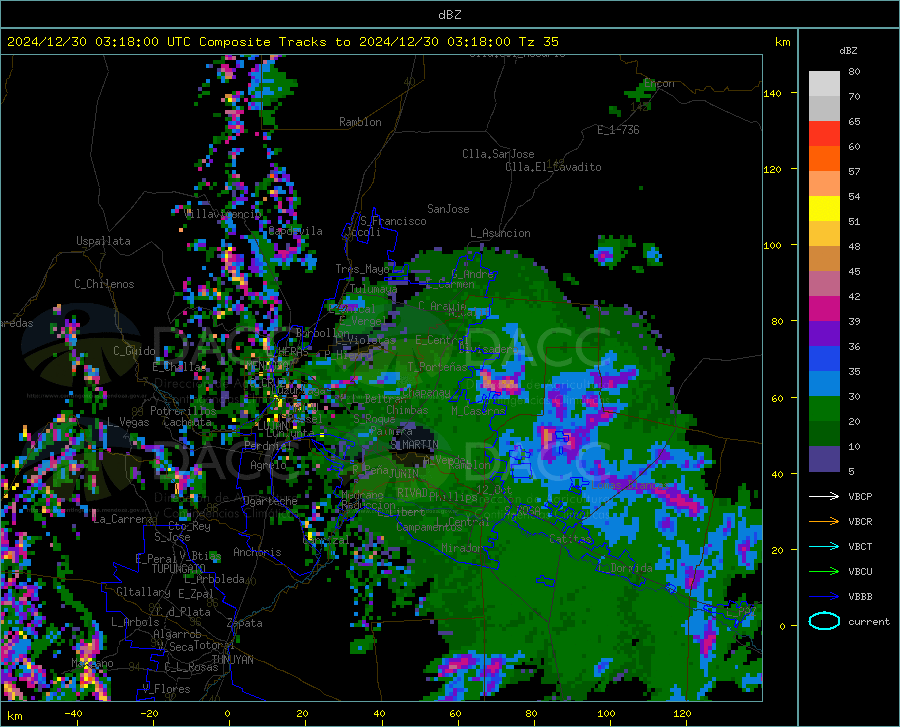900x727 pixels.
Task: Select the bright green 20-30 dBZ swatch
Action: (x=824, y=409)
